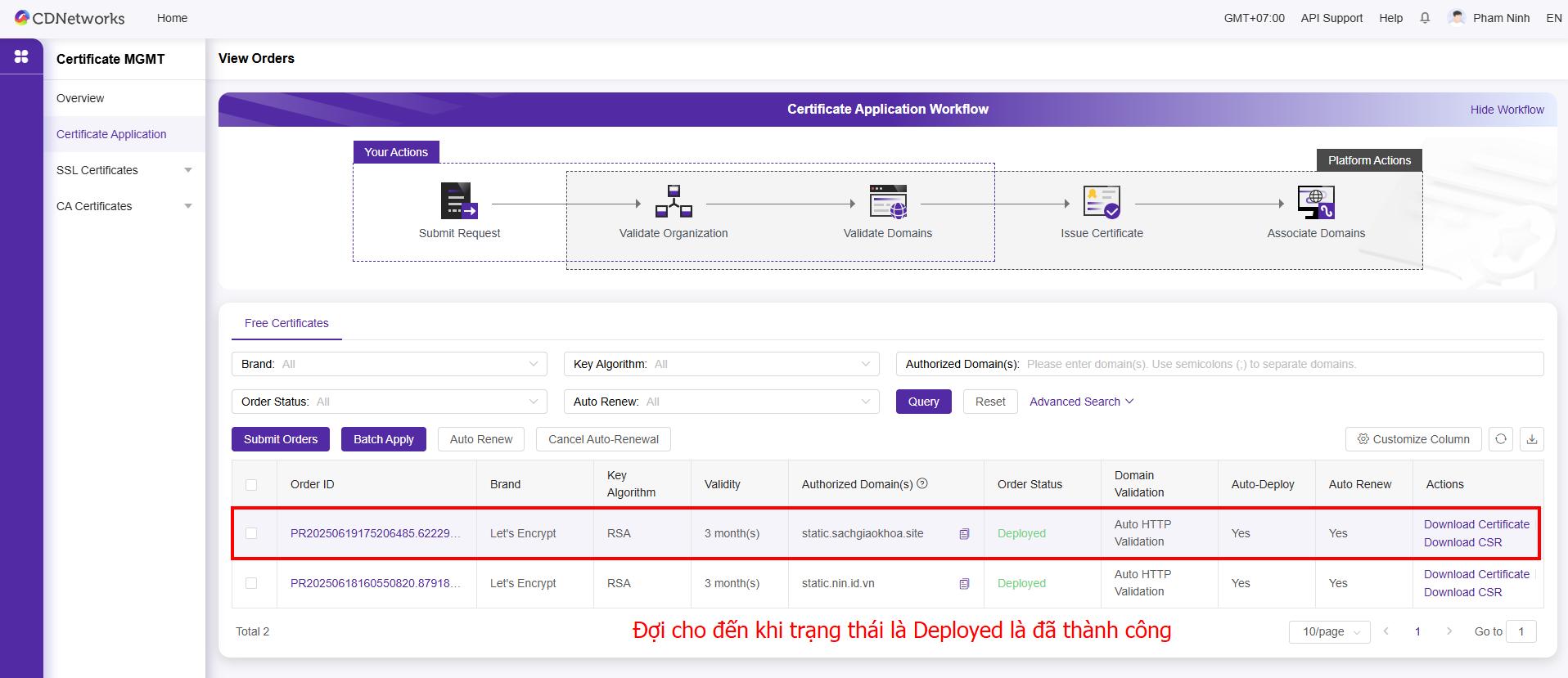Click the notification bell icon
The width and height of the screenshot is (1568, 678).
click(1425, 18)
